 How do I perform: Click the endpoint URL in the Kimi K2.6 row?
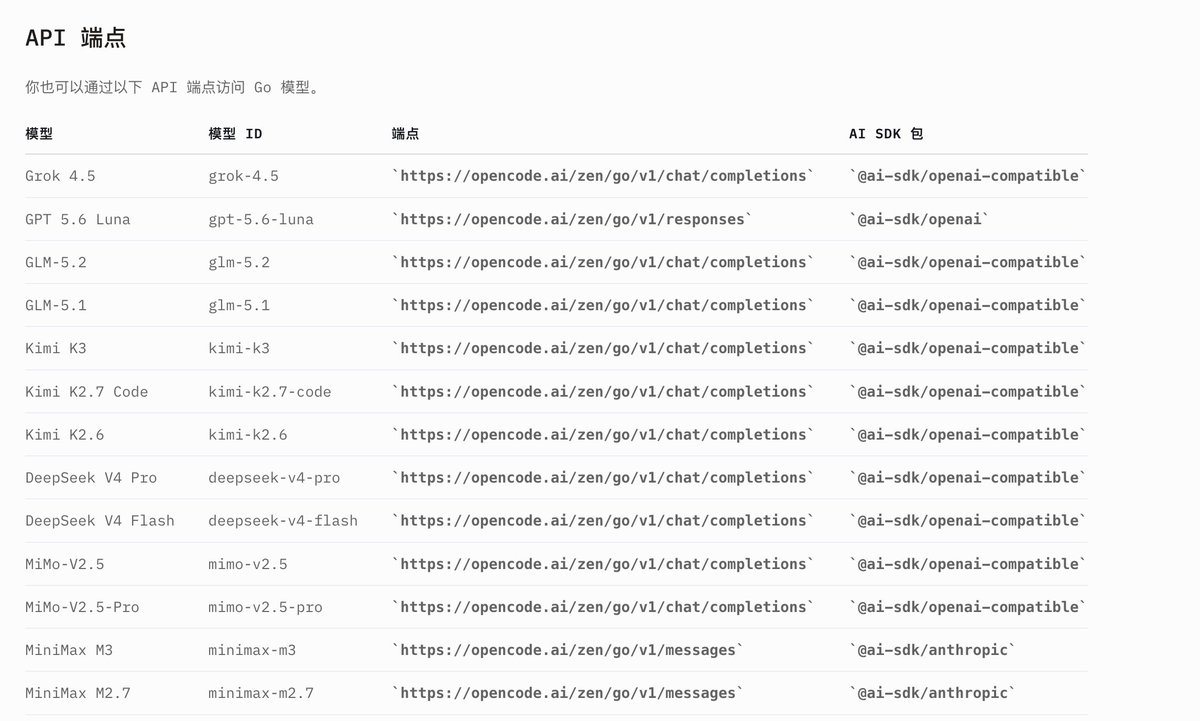[x=603, y=434]
